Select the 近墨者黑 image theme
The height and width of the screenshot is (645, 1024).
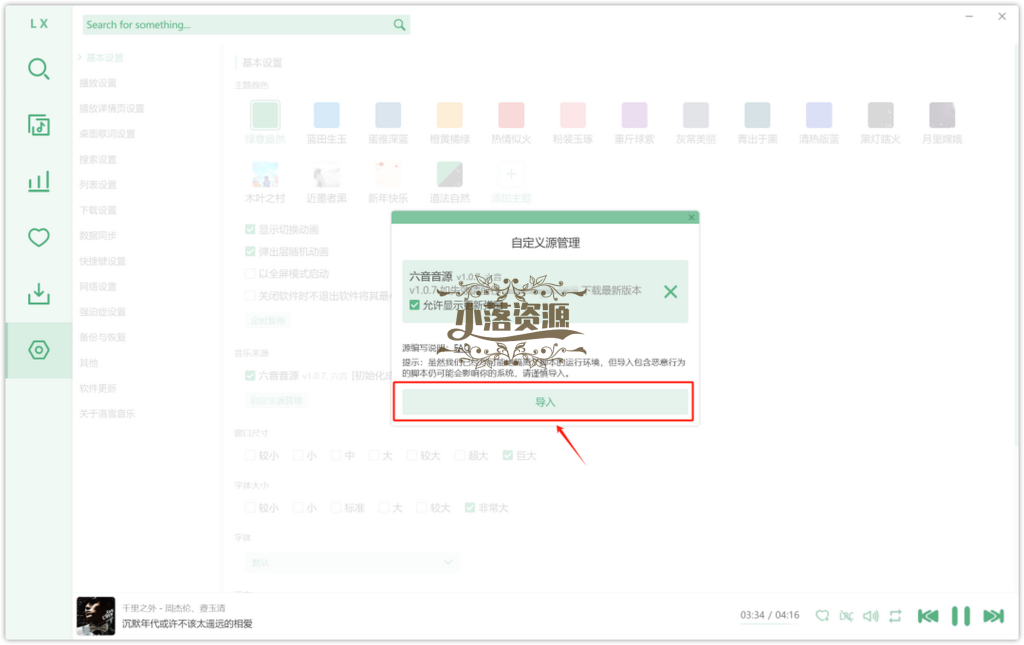click(x=327, y=174)
